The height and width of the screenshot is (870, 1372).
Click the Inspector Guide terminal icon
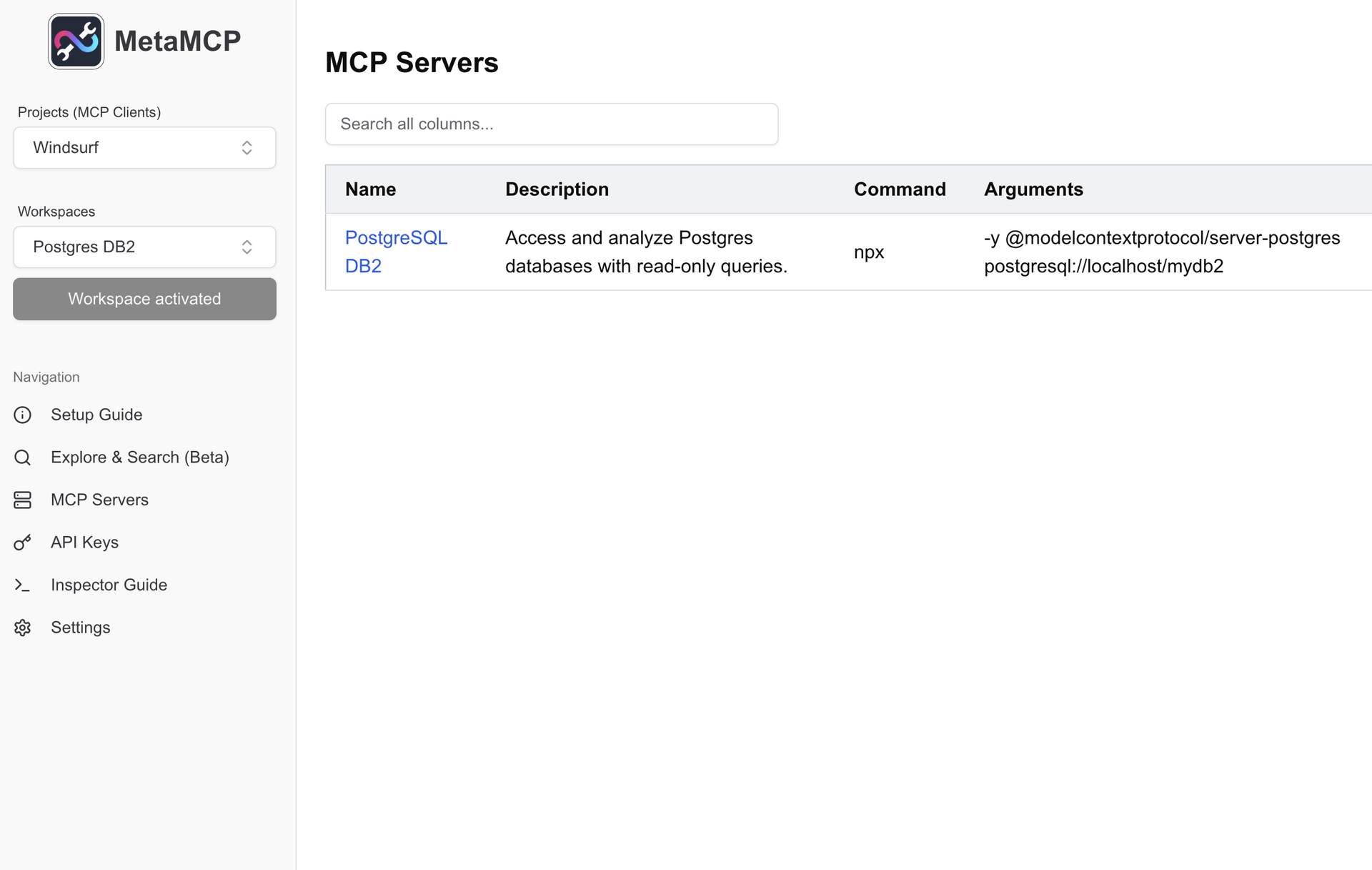point(23,585)
